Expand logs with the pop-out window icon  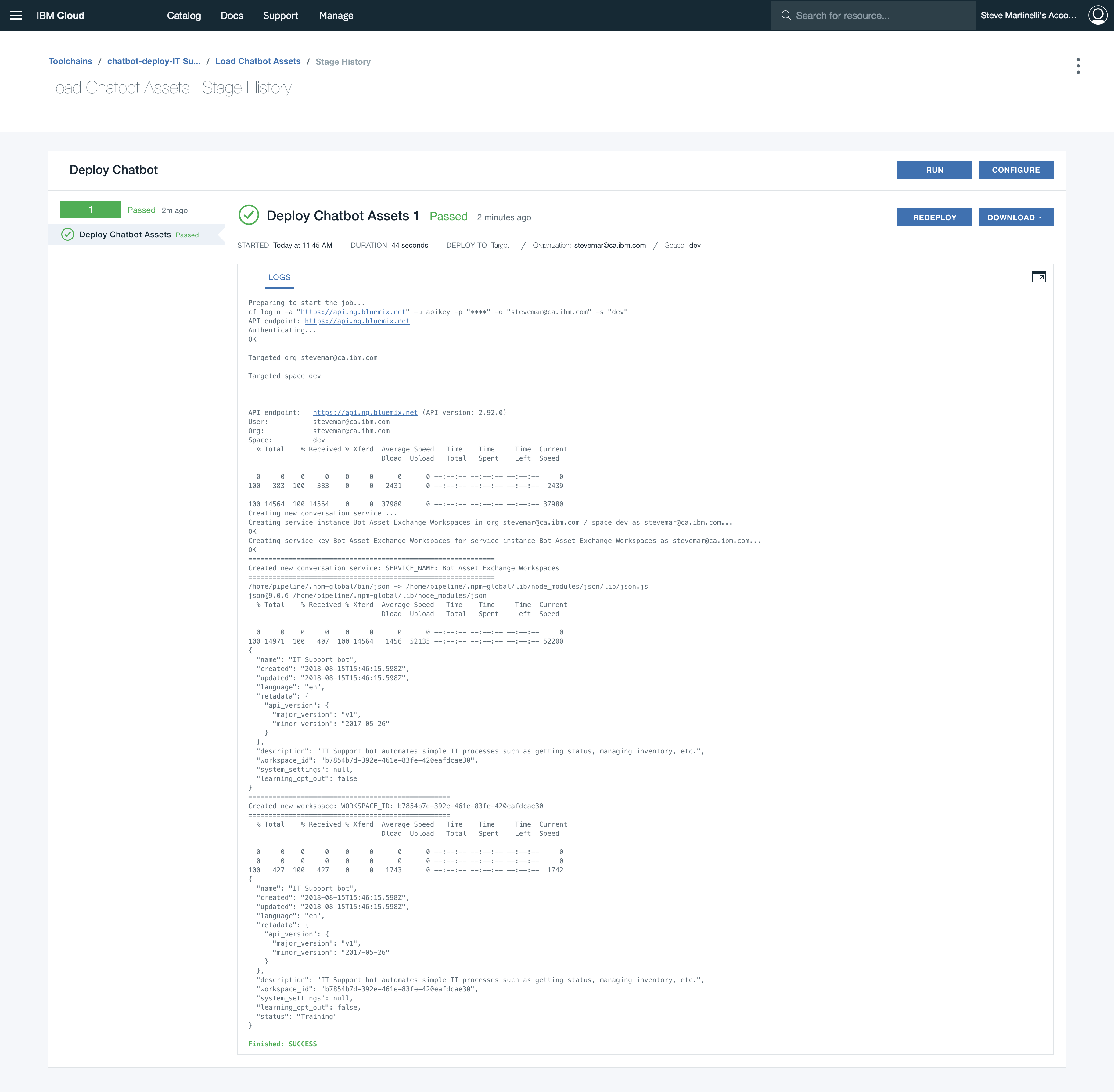point(1038,277)
